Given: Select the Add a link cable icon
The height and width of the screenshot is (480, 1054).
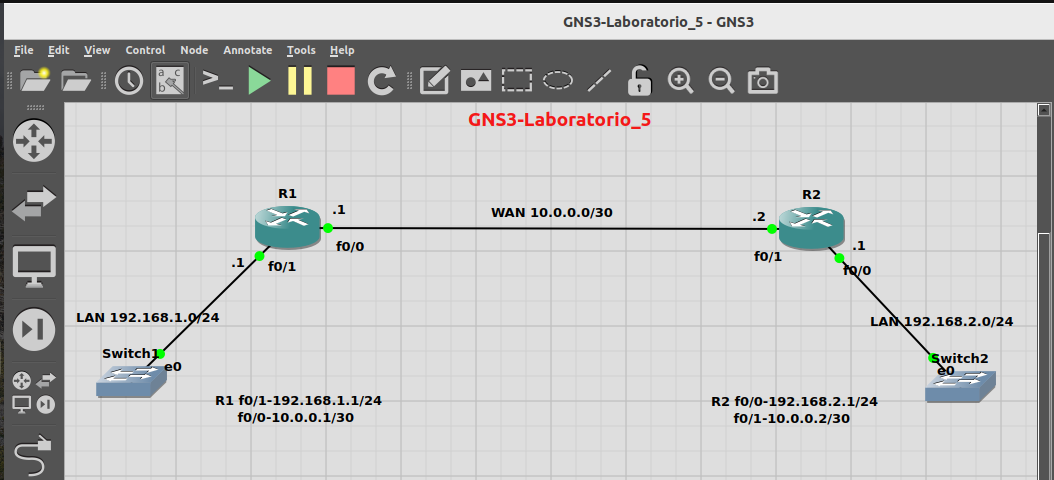Looking at the screenshot, I should [x=34, y=456].
